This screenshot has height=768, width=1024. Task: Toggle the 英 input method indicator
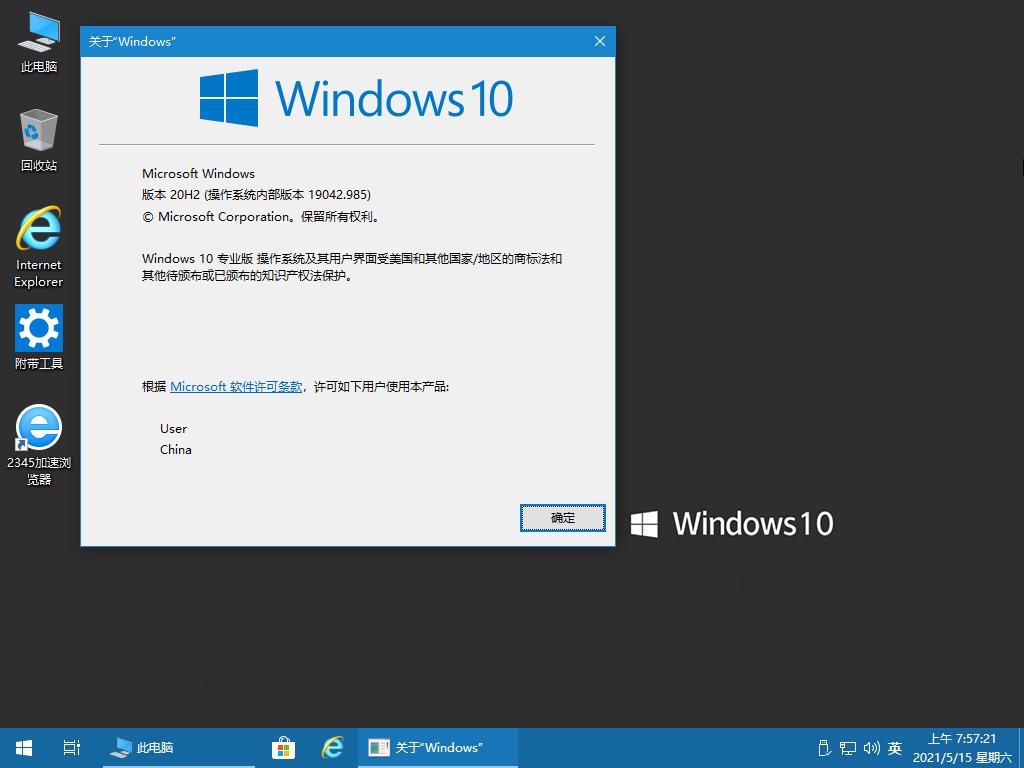pos(895,748)
